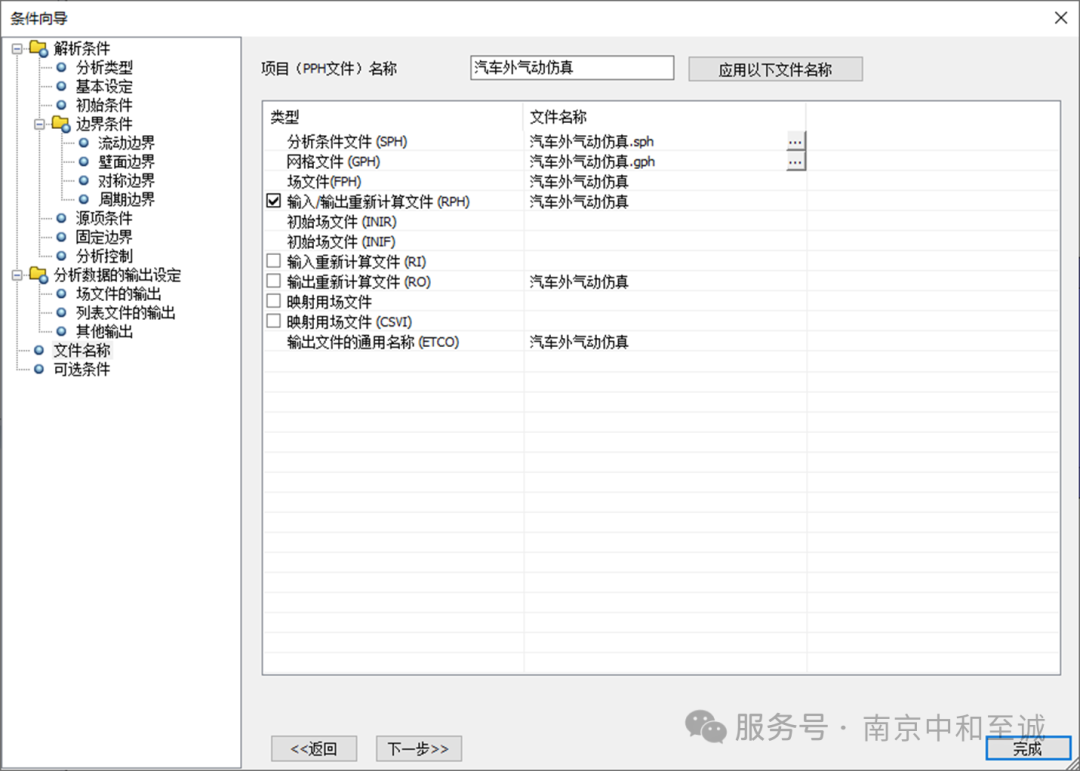The width and height of the screenshot is (1080, 771).
Task: Enable 输出重新计算文件 (RO) checkbox
Action: coord(274,281)
